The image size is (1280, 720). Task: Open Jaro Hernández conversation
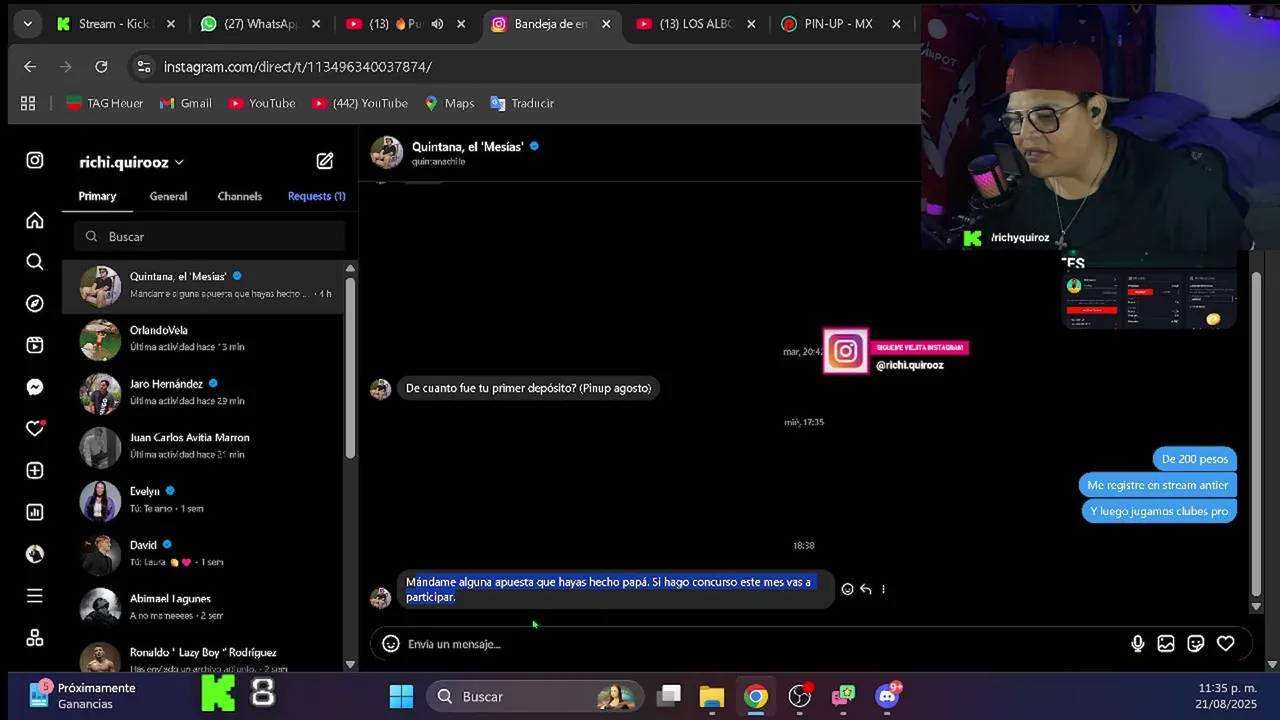[203, 393]
